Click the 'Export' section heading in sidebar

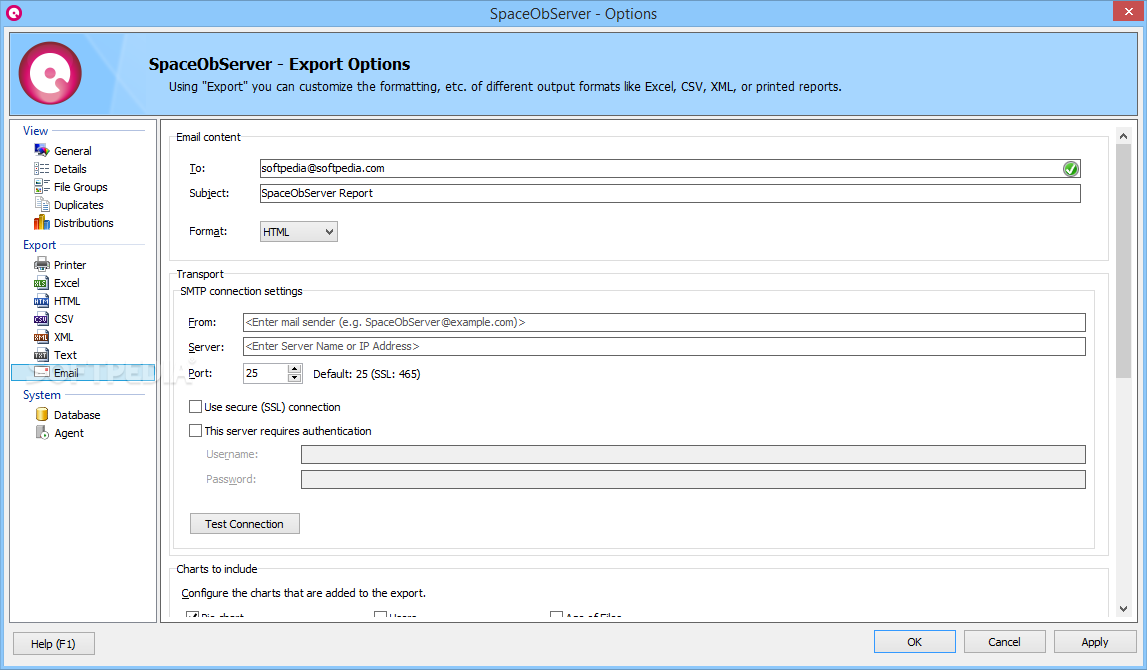click(40, 245)
